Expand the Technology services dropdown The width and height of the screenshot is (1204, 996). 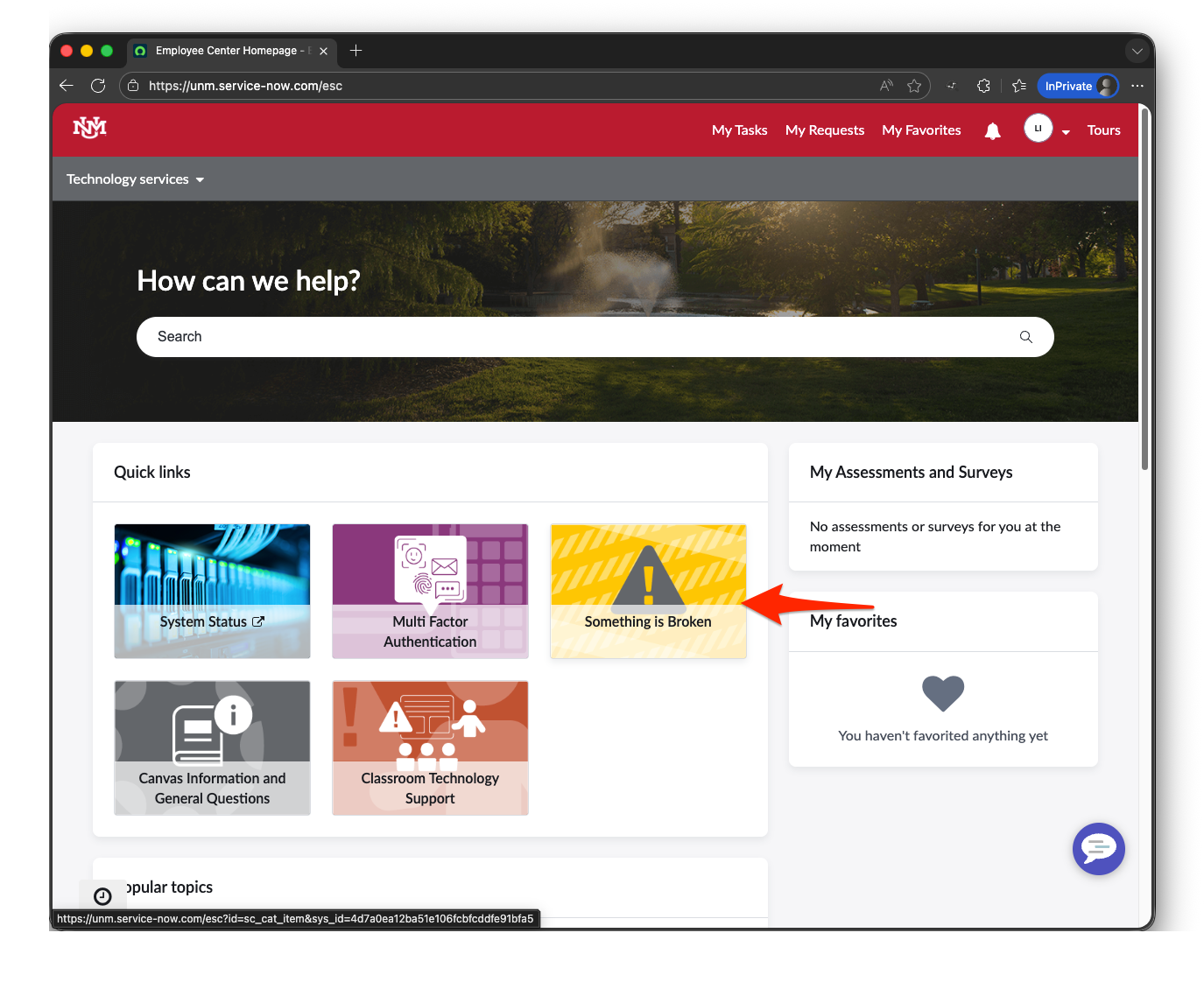[135, 179]
